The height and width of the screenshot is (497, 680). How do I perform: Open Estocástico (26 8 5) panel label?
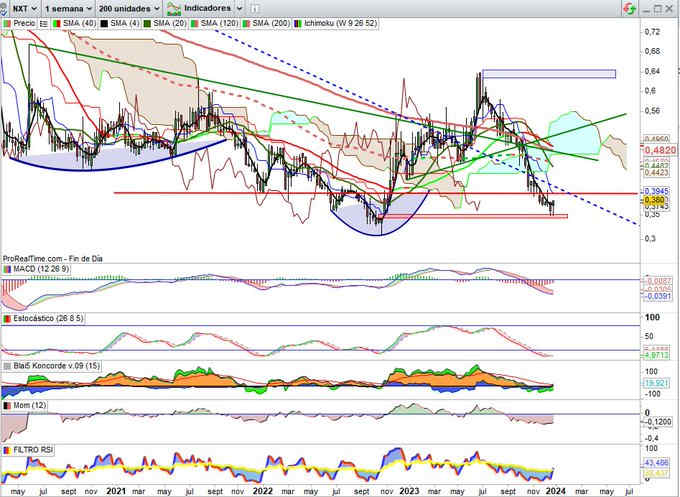pyautogui.click(x=48, y=319)
